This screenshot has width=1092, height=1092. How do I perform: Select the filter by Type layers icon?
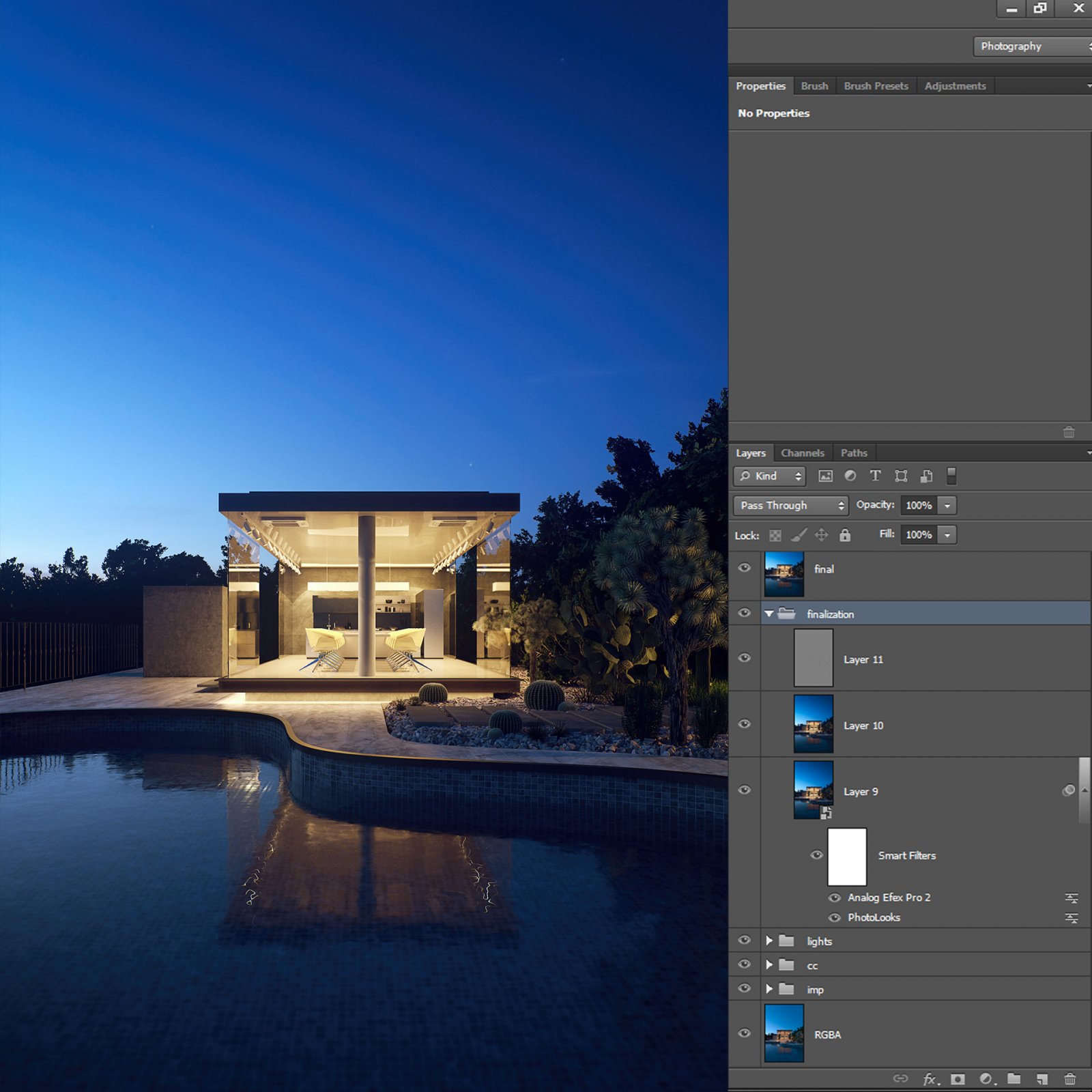point(875,476)
